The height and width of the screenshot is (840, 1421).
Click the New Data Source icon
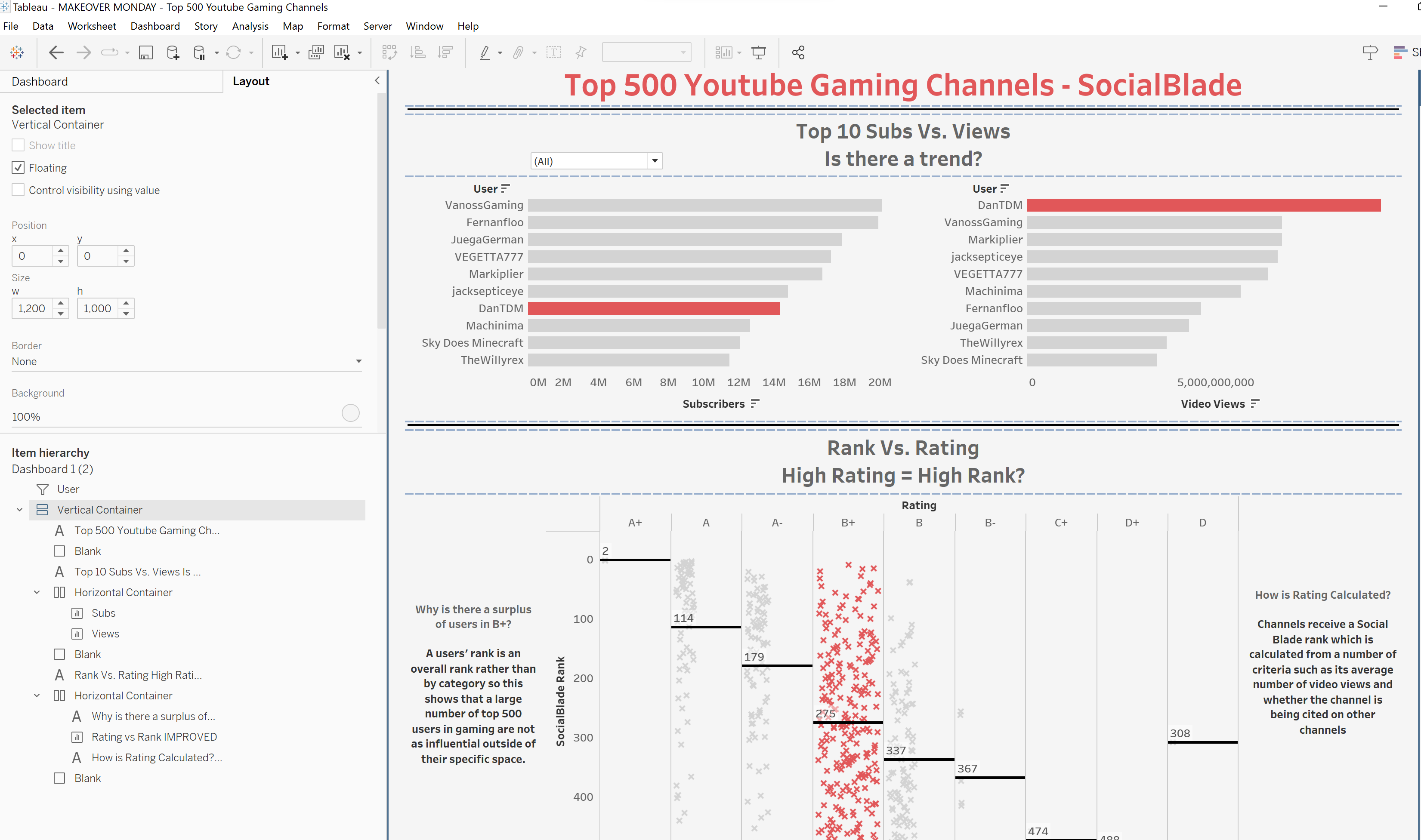[x=173, y=52]
